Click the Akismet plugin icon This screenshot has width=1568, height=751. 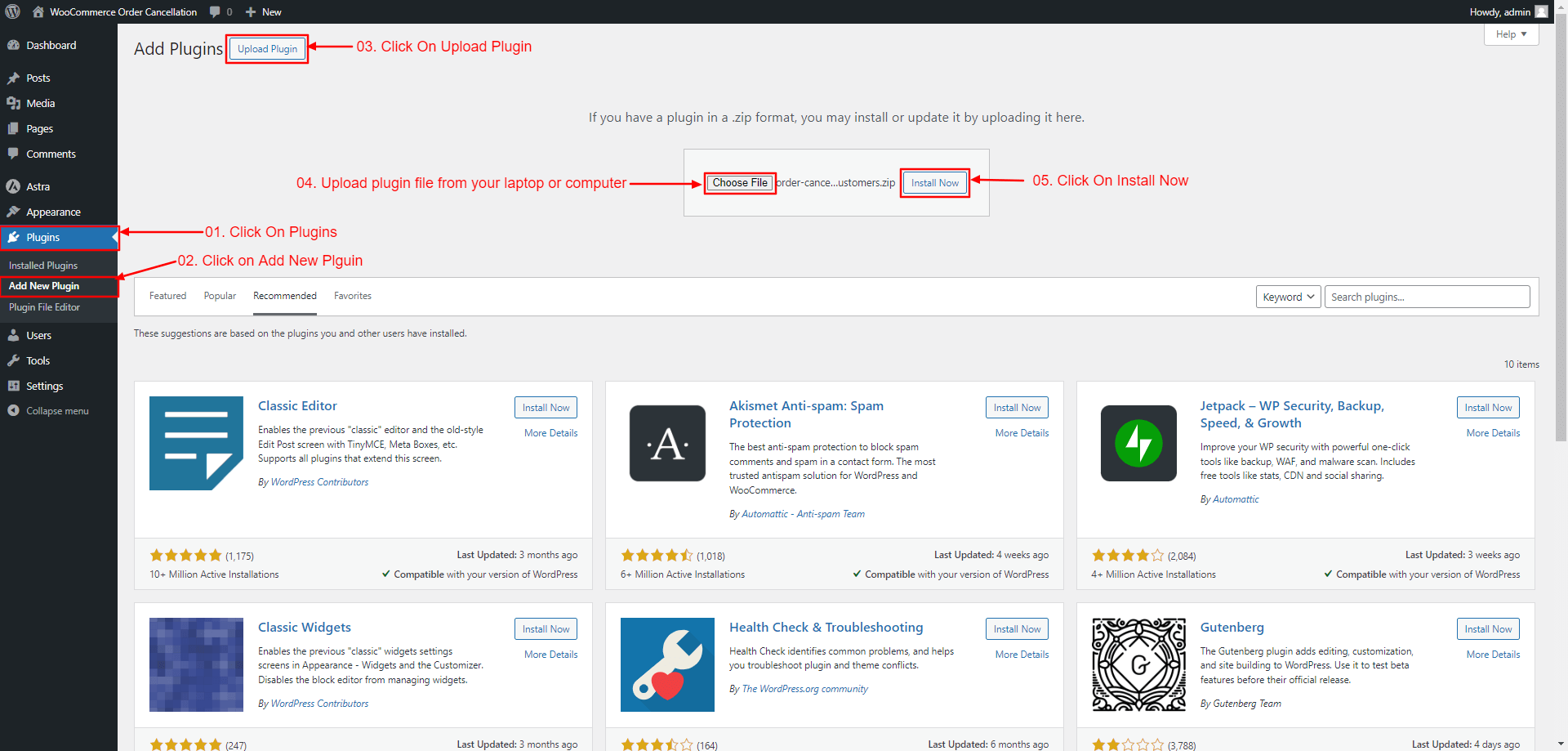[x=667, y=444]
